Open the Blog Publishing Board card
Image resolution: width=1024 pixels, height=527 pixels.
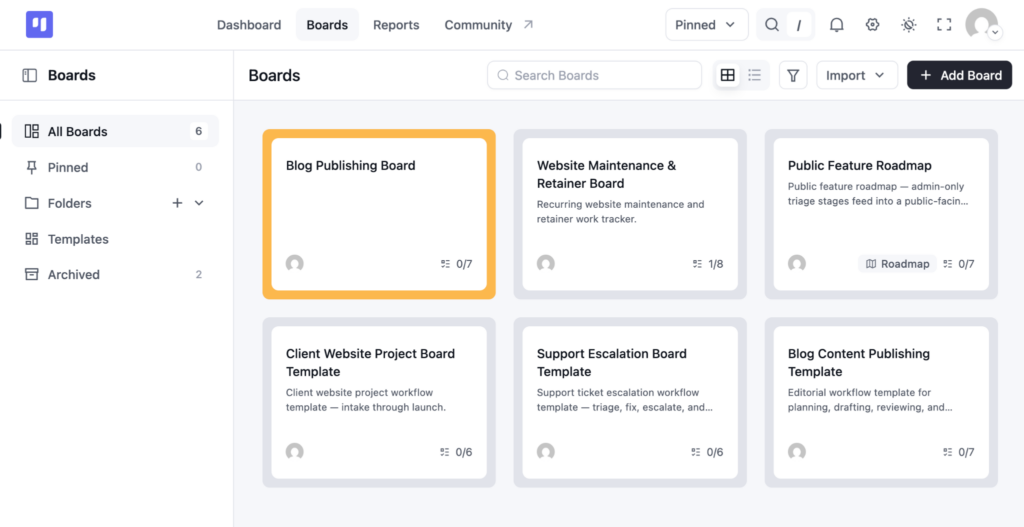coord(379,214)
